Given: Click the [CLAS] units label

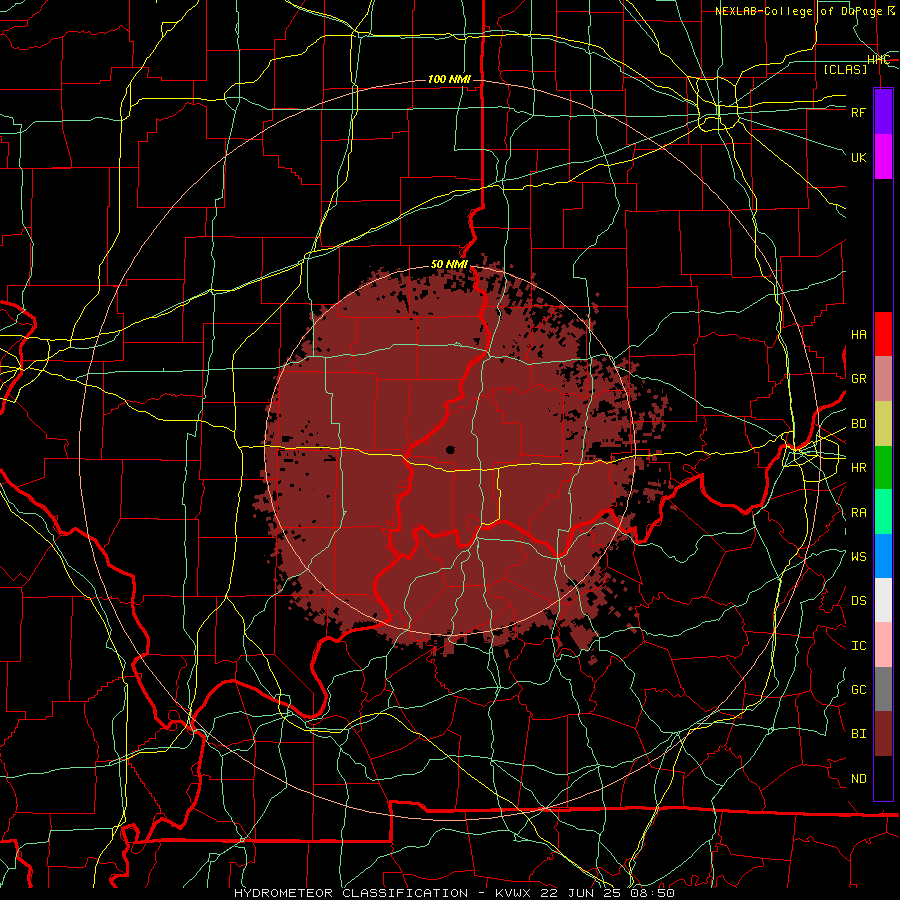Looking at the screenshot, I should click(x=845, y=69).
